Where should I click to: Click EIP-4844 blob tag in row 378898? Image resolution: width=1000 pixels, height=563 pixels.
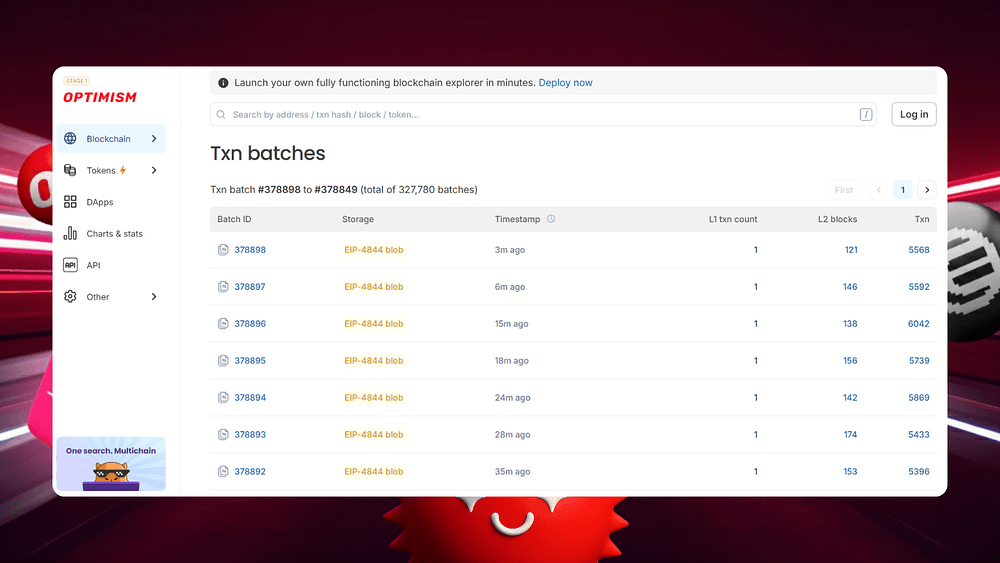click(374, 250)
